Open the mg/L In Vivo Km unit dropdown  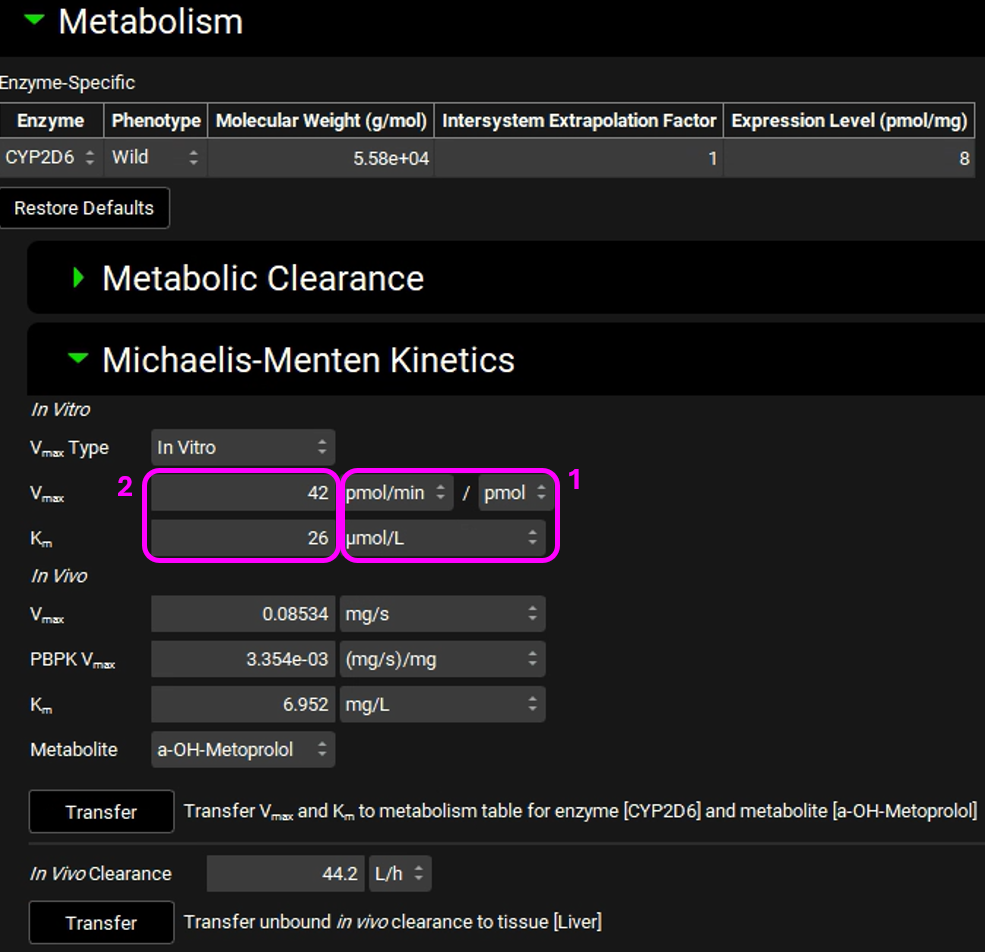click(443, 704)
